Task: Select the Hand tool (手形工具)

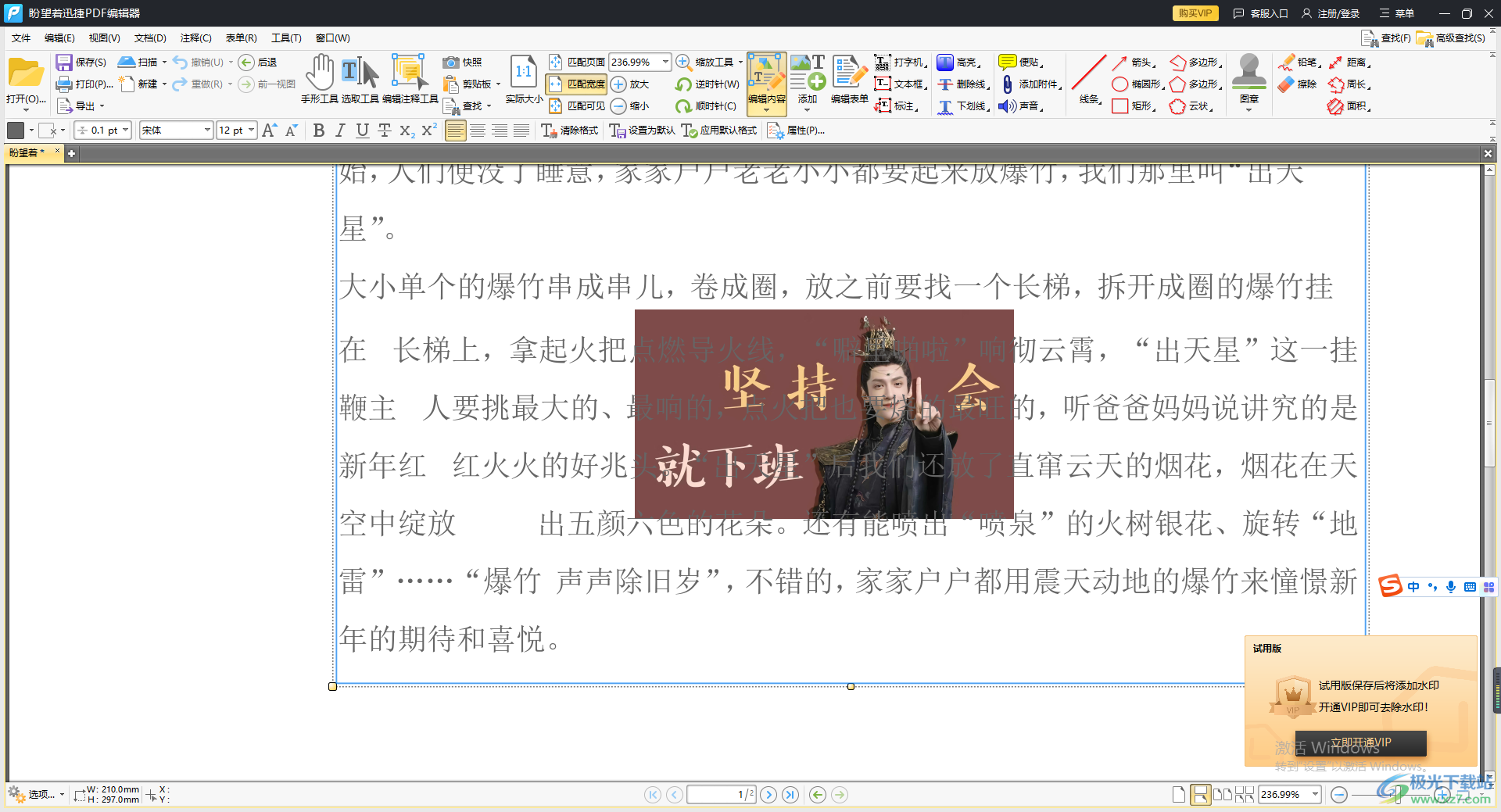Action: 319,79
